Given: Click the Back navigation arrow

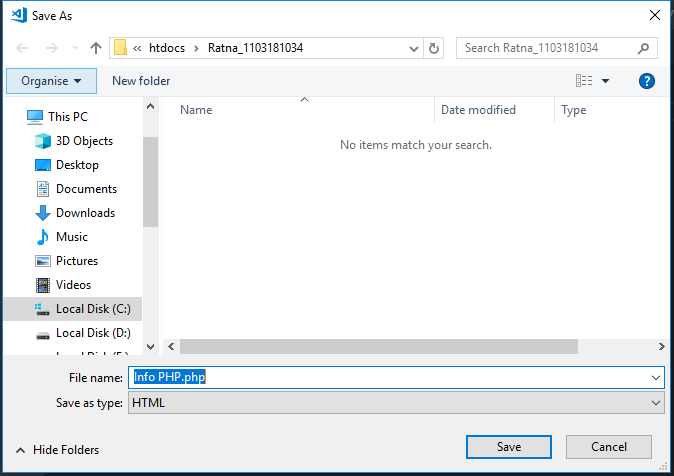Looking at the screenshot, I should click(22, 48).
